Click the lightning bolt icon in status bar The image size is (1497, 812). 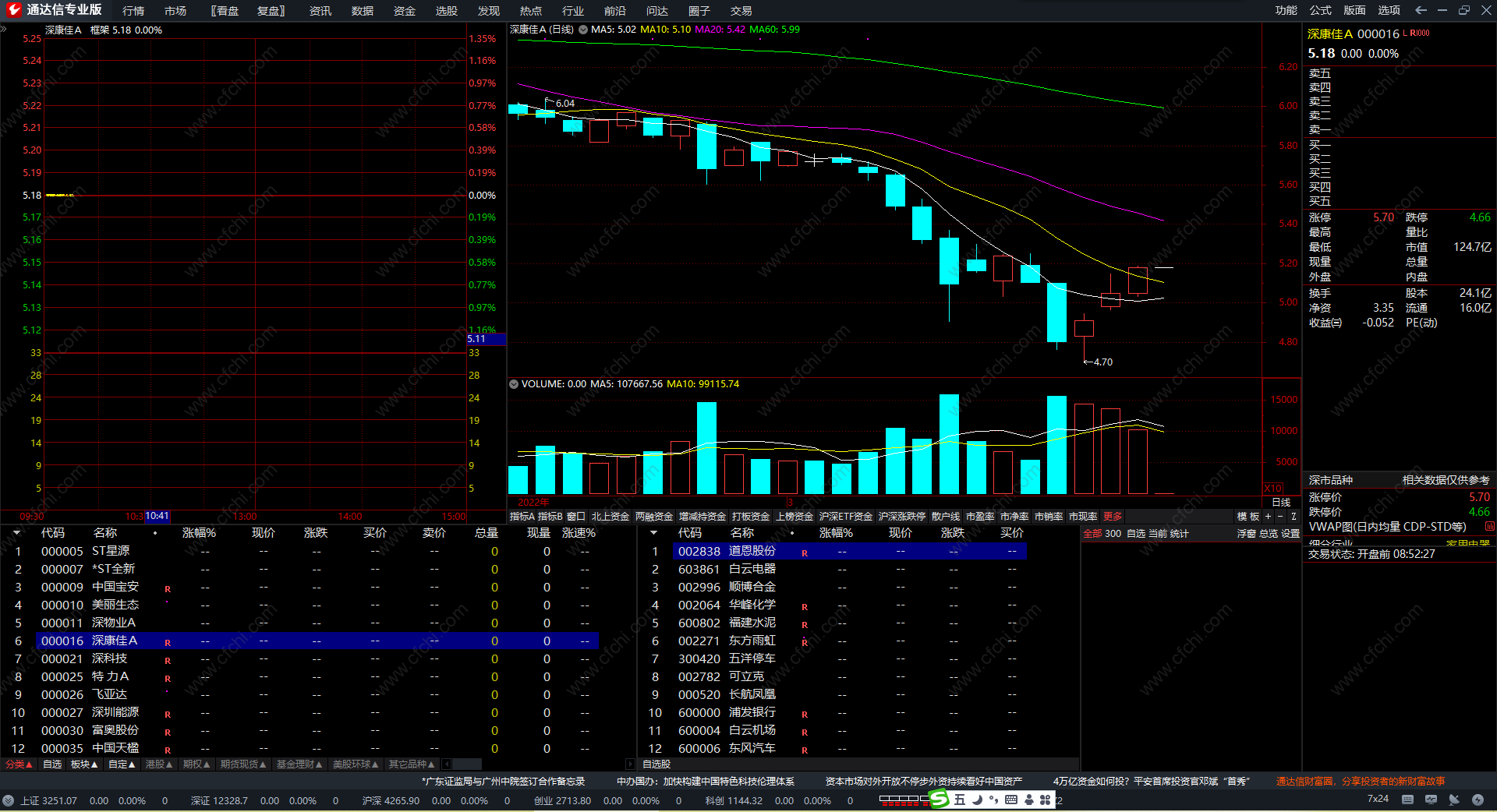(x=1478, y=800)
